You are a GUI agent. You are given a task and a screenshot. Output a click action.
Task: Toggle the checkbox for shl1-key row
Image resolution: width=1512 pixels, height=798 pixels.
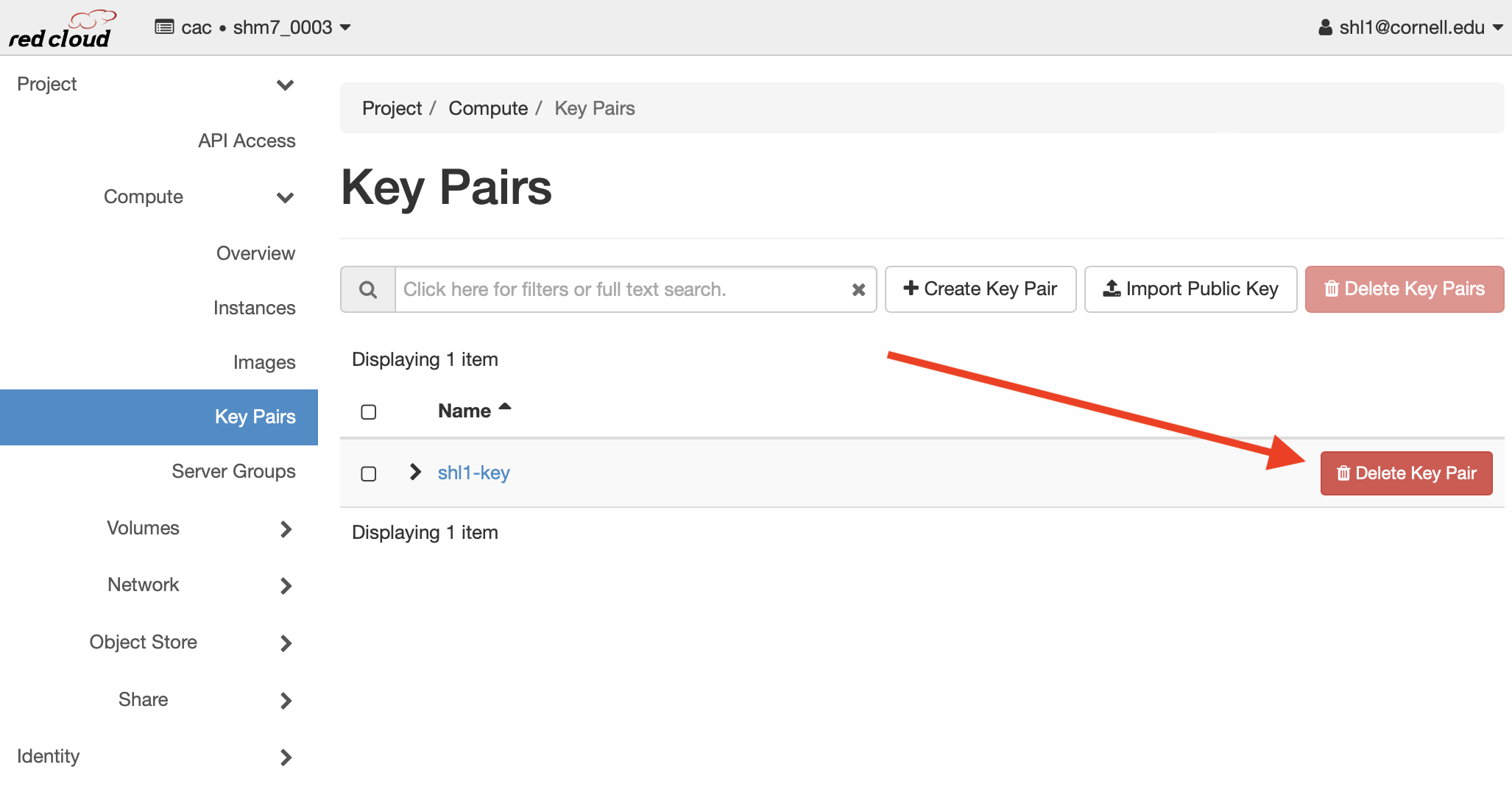[369, 473]
